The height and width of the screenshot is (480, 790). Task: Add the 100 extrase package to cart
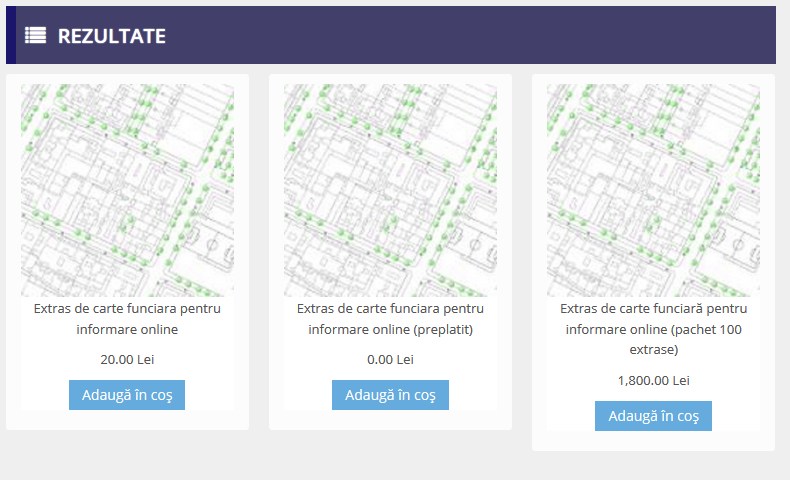coord(653,416)
